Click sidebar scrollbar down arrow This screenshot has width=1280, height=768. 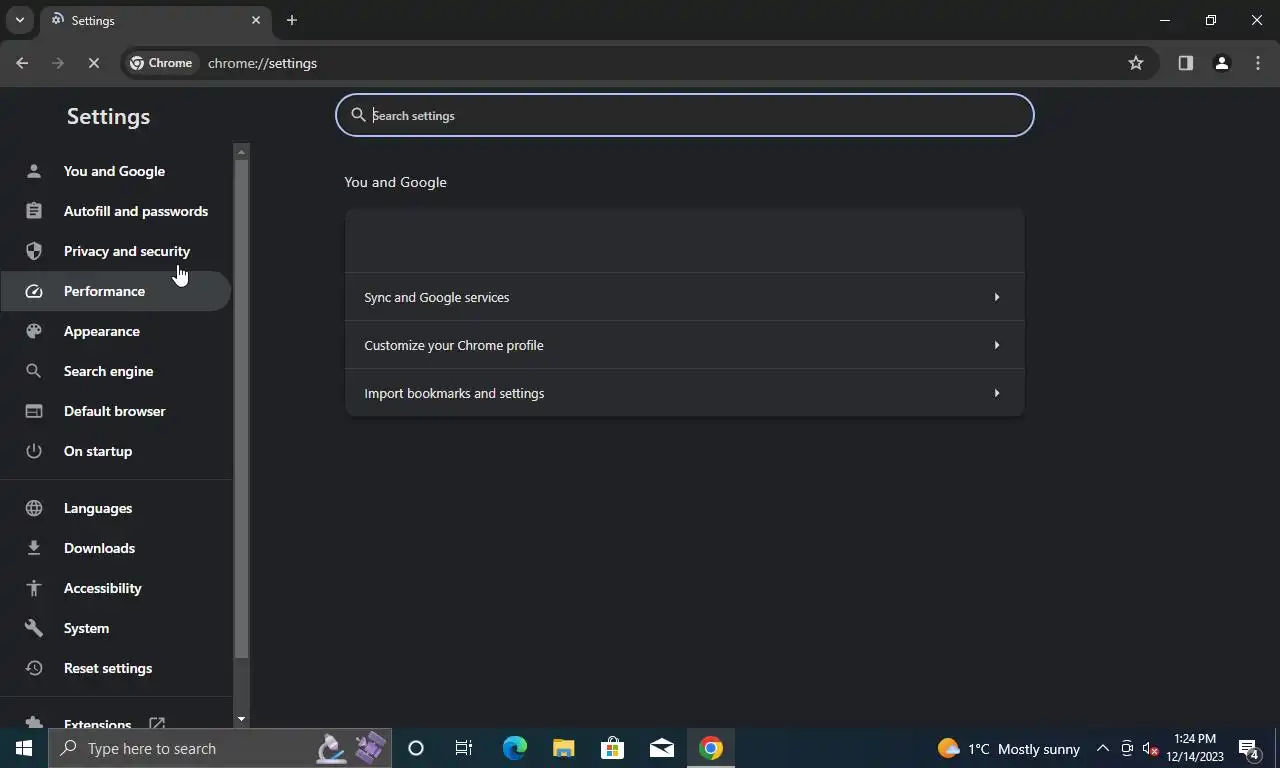pos(241,719)
